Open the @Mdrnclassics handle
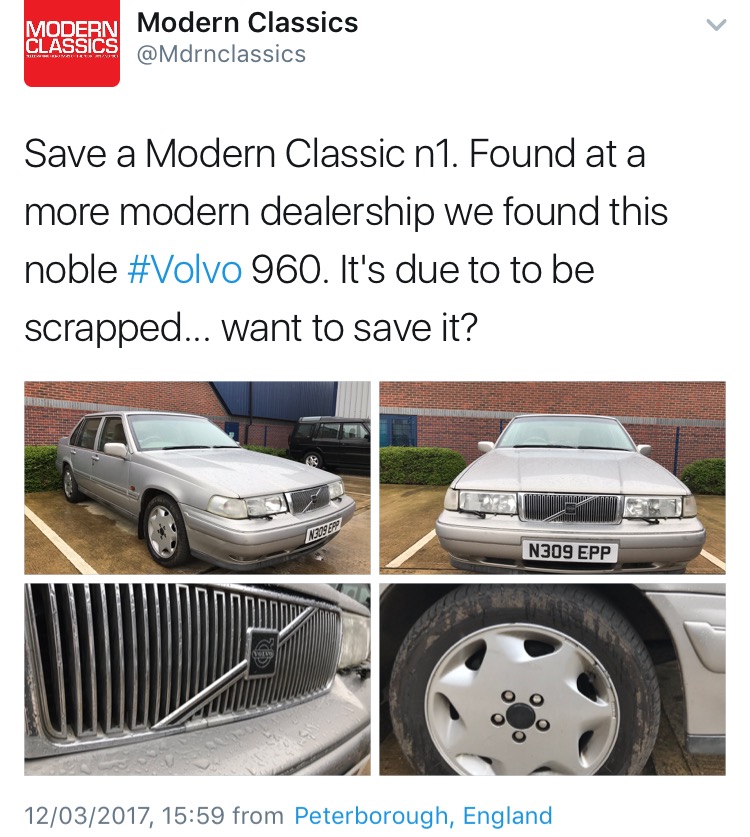 point(222,54)
